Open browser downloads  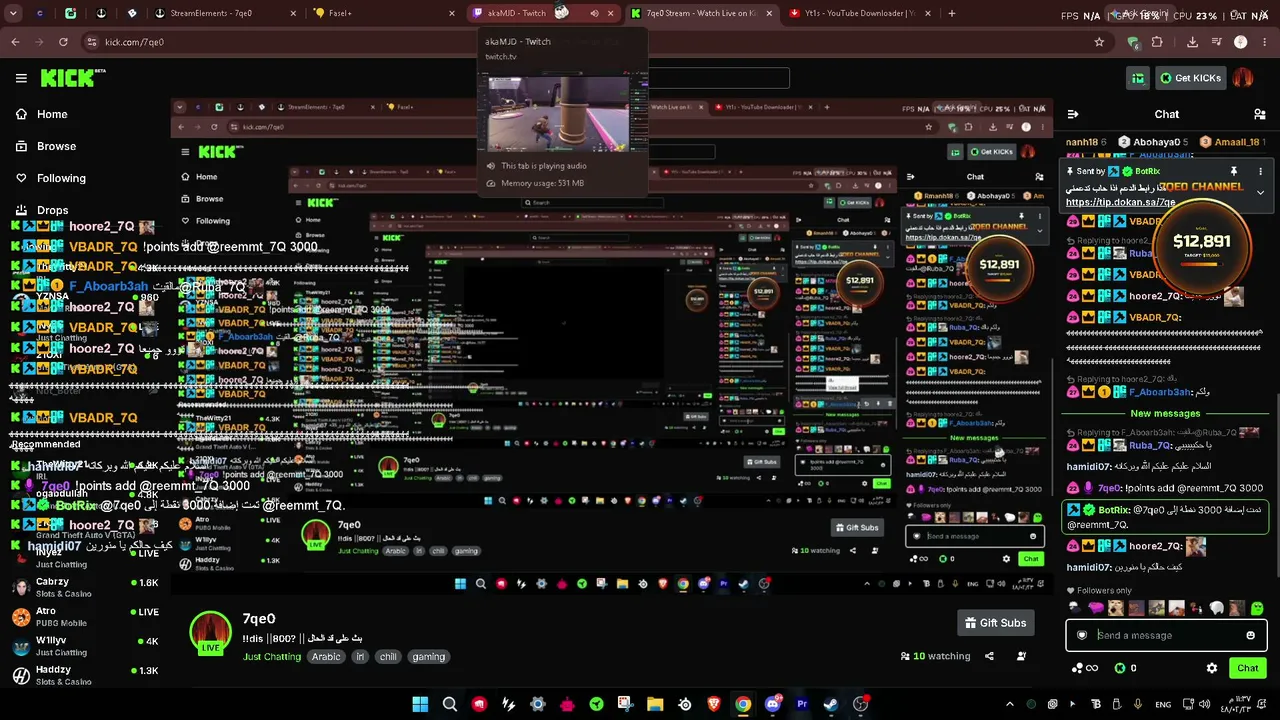coord(1192,42)
